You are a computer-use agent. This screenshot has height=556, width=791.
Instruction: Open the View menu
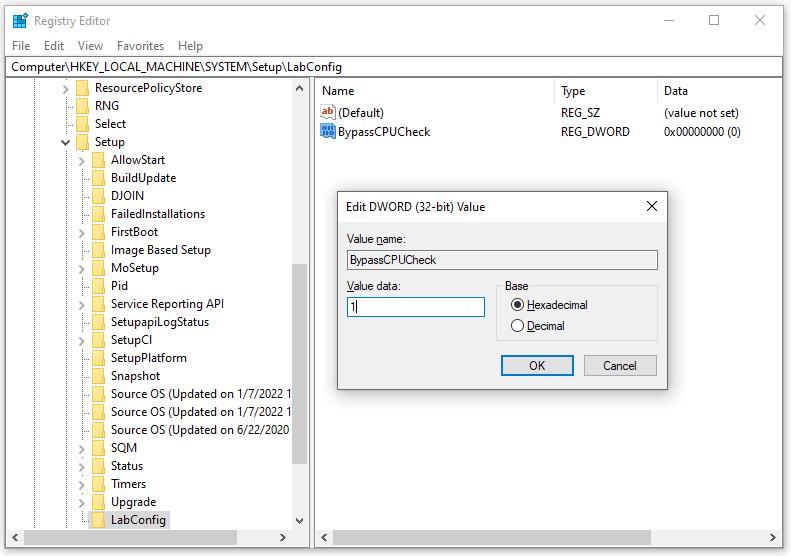click(x=90, y=46)
